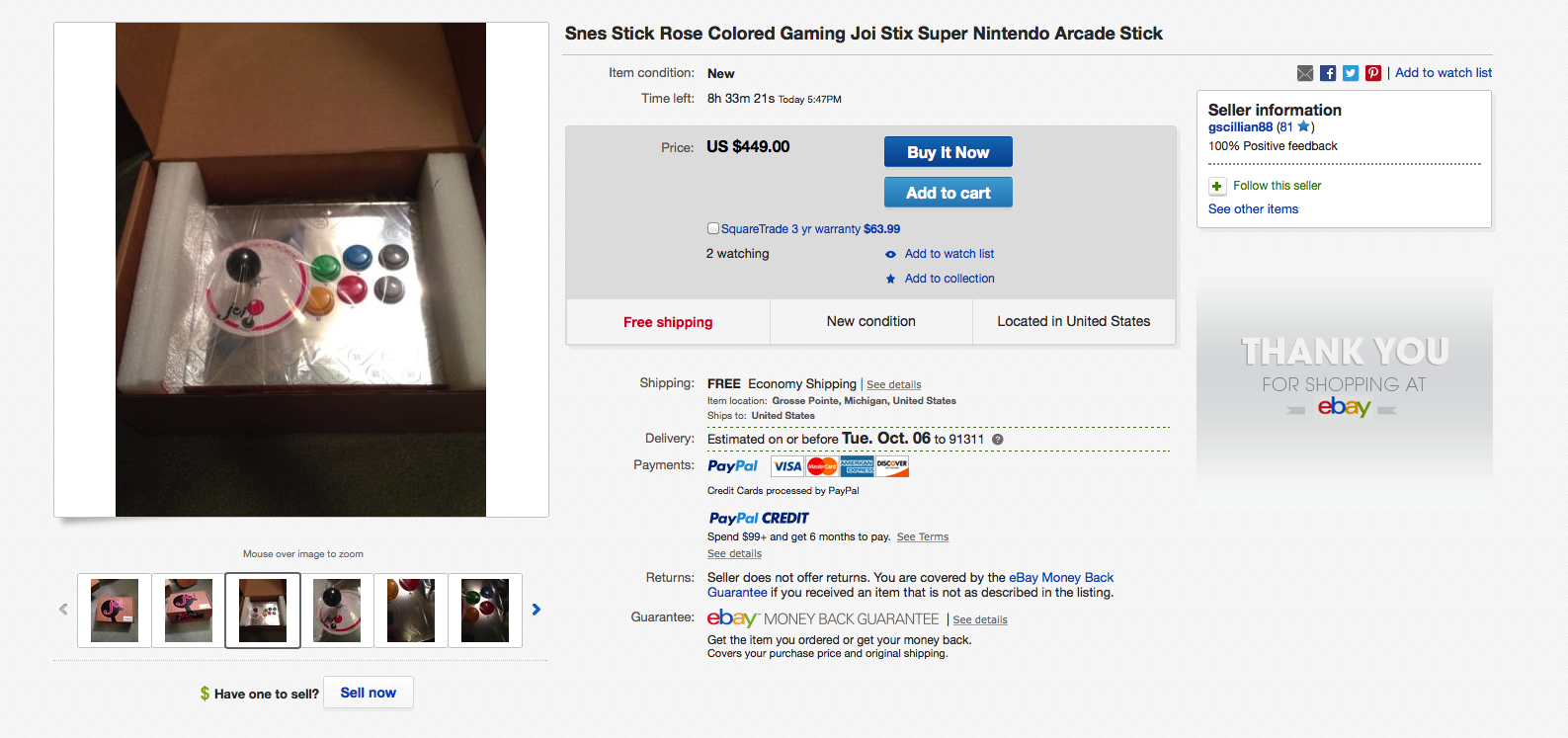The image size is (1568, 738).
Task: Open PayPal Credit See Terms link
Action: [x=923, y=537]
